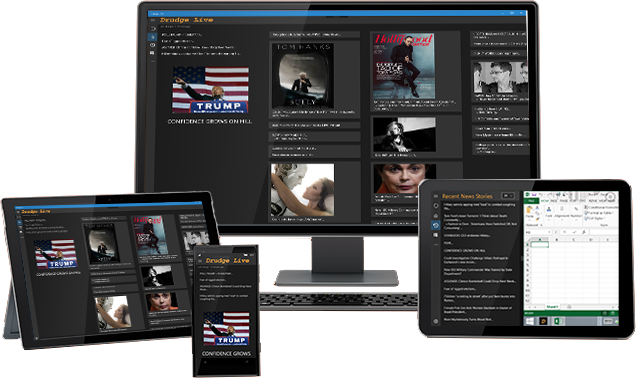Click the Trump flag image on the Surface tablet

pyautogui.click(x=56, y=255)
